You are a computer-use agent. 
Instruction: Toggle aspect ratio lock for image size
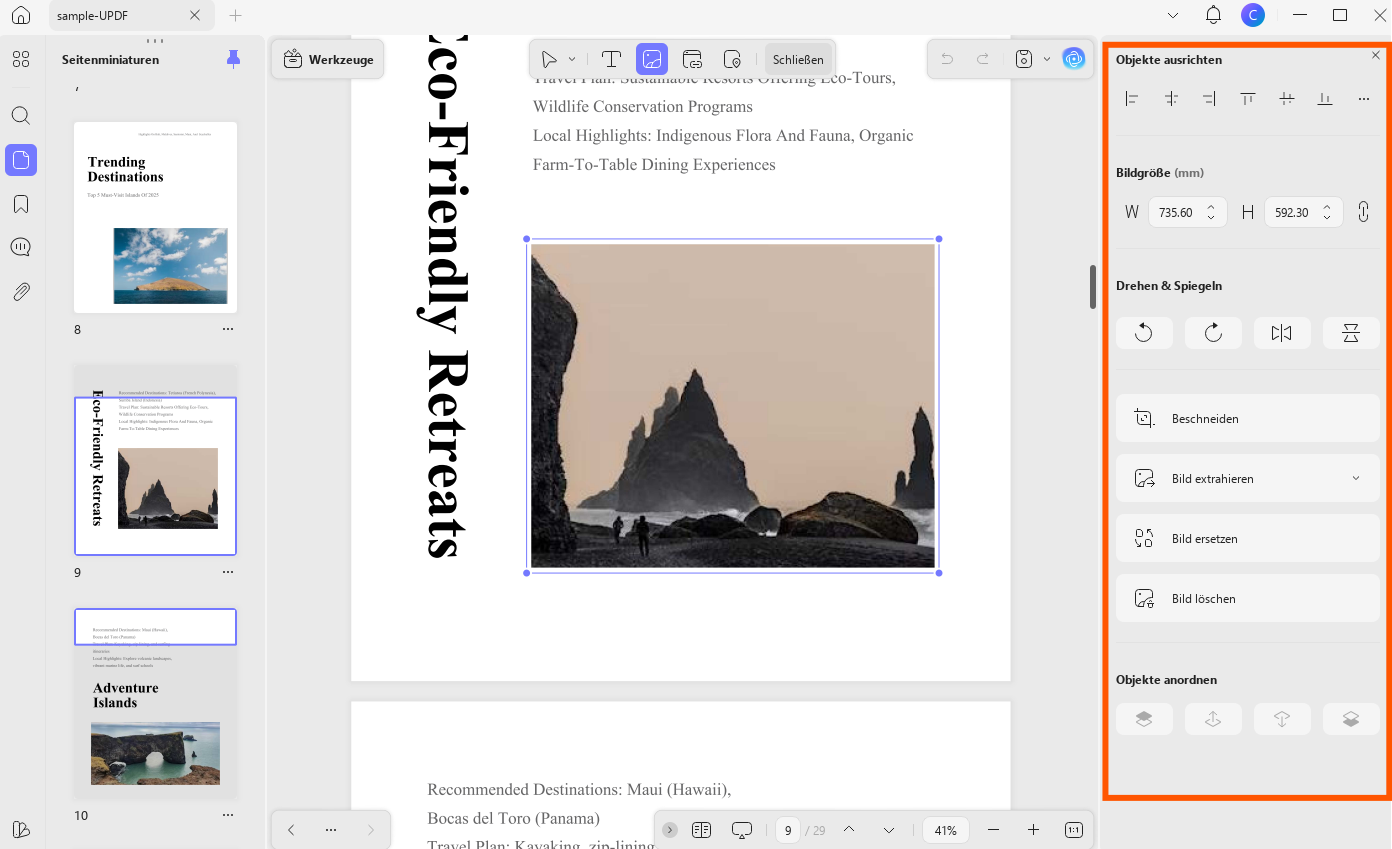(x=1363, y=212)
